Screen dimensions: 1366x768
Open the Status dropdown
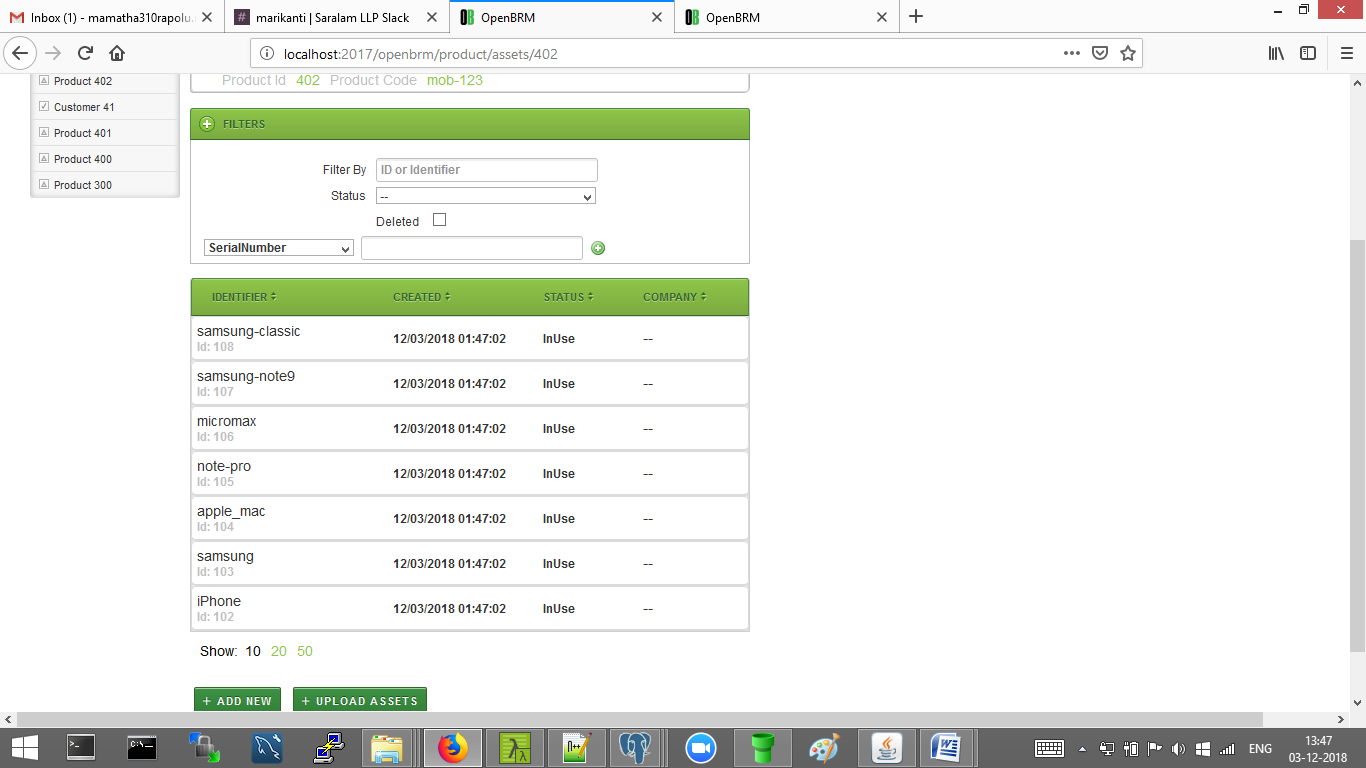pyautogui.click(x=486, y=196)
